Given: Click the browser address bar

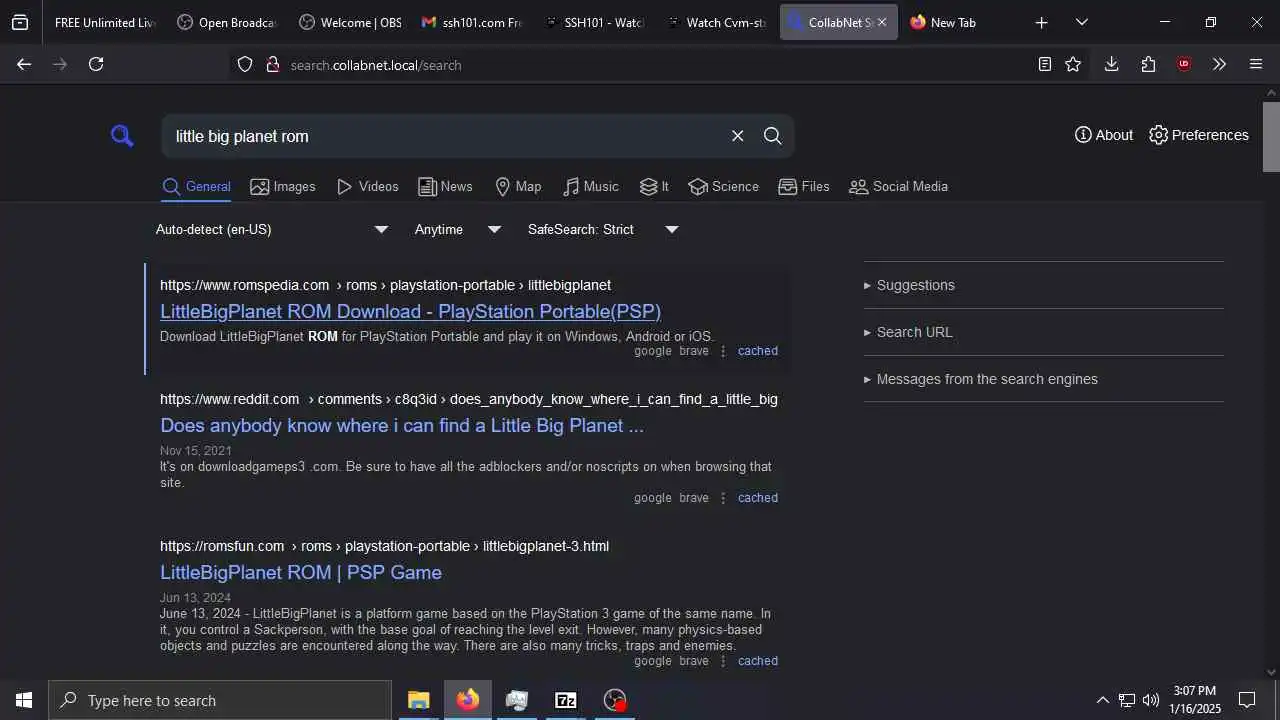Looking at the screenshot, I should pyautogui.click(x=640, y=65).
